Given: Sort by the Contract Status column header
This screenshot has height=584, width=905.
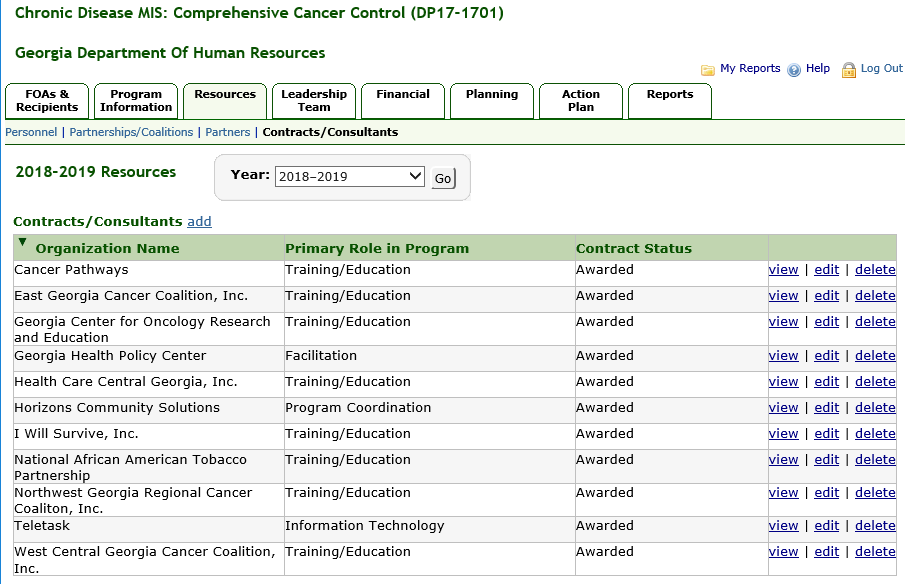Looking at the screenshot, I should pyautogui.click(x=633, y=249).
